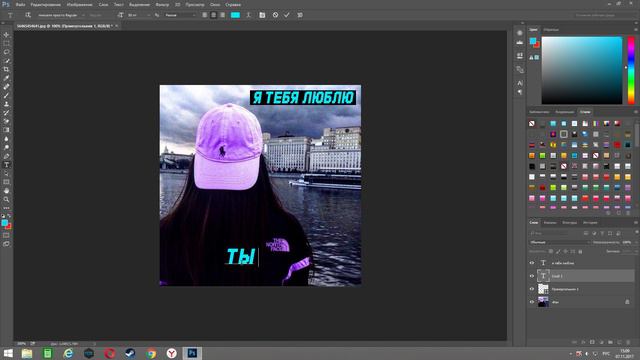Open Steam from taskbar
The width and height of the screenshot is (640, 360).
pyautogui.click(x=130, y=353)
